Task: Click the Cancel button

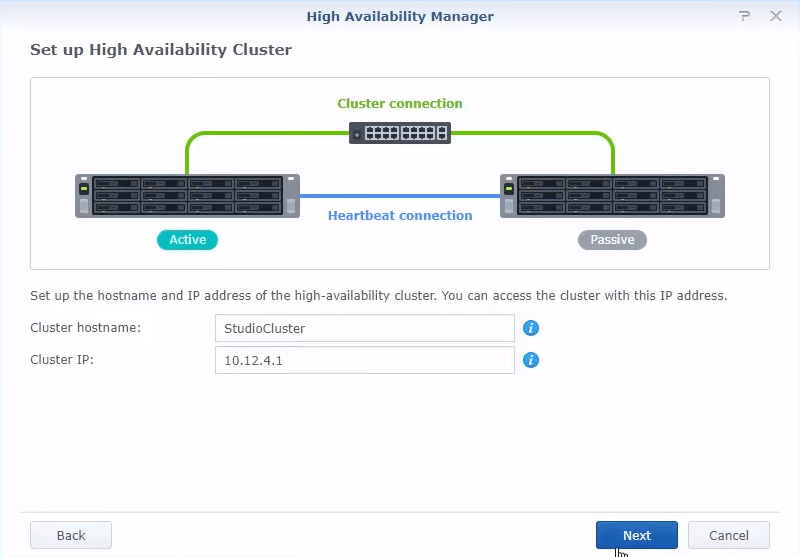Action: pos(729,535)
